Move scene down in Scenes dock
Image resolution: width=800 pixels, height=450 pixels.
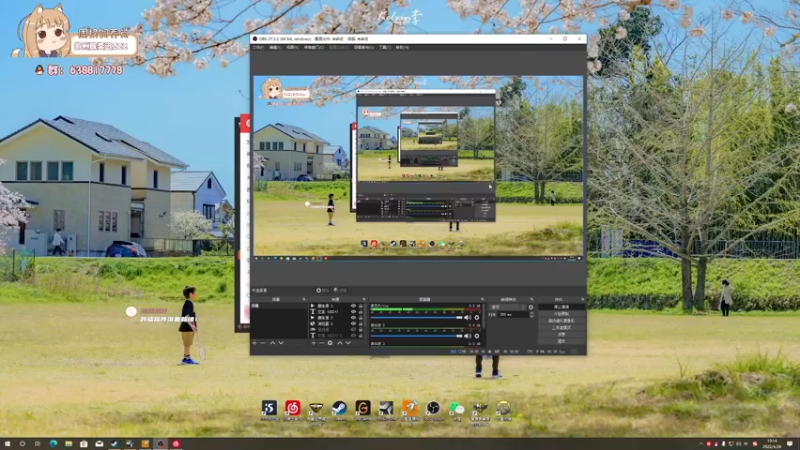point(281,343)
